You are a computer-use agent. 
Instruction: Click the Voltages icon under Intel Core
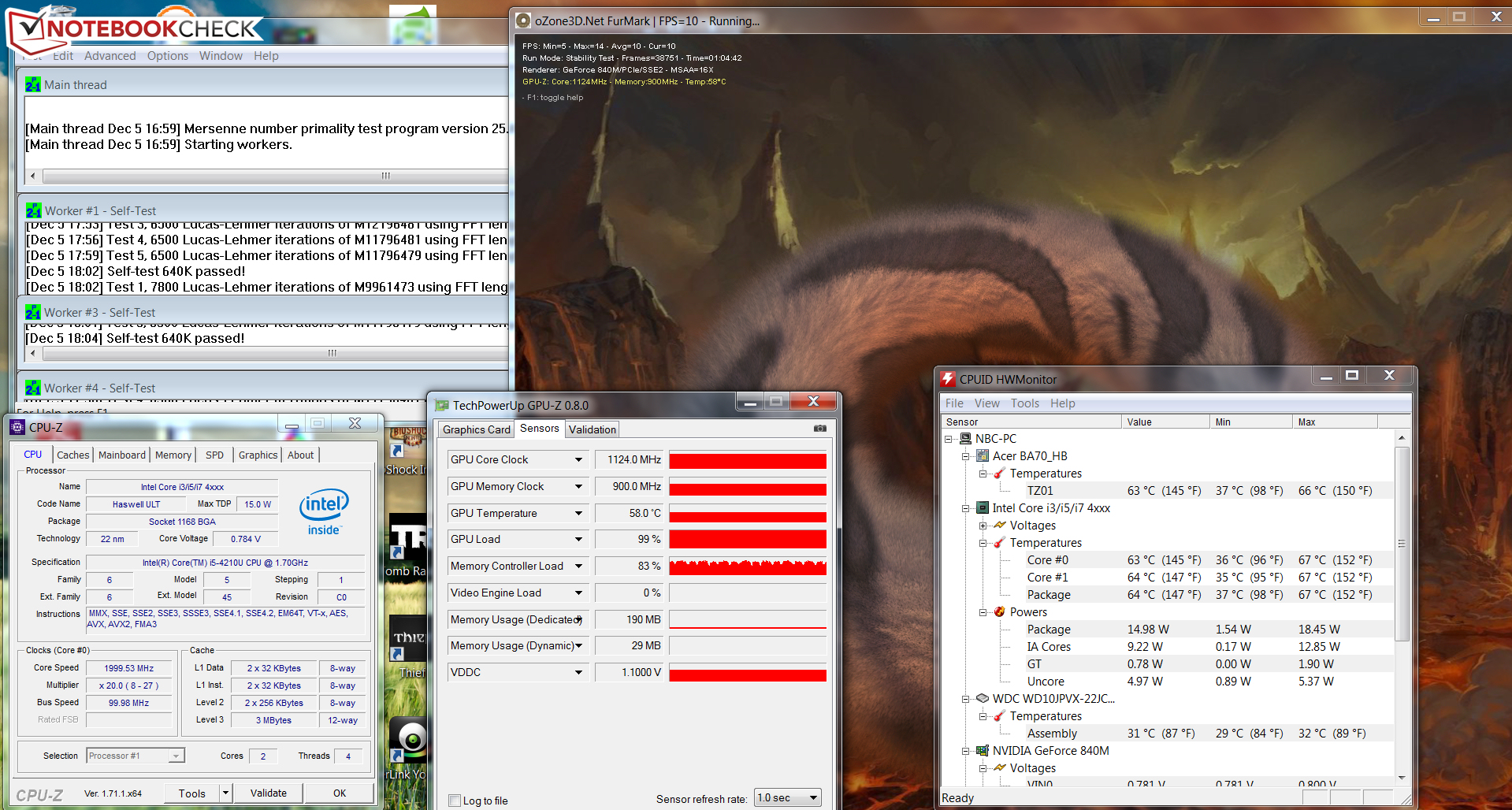(1000, 525)
